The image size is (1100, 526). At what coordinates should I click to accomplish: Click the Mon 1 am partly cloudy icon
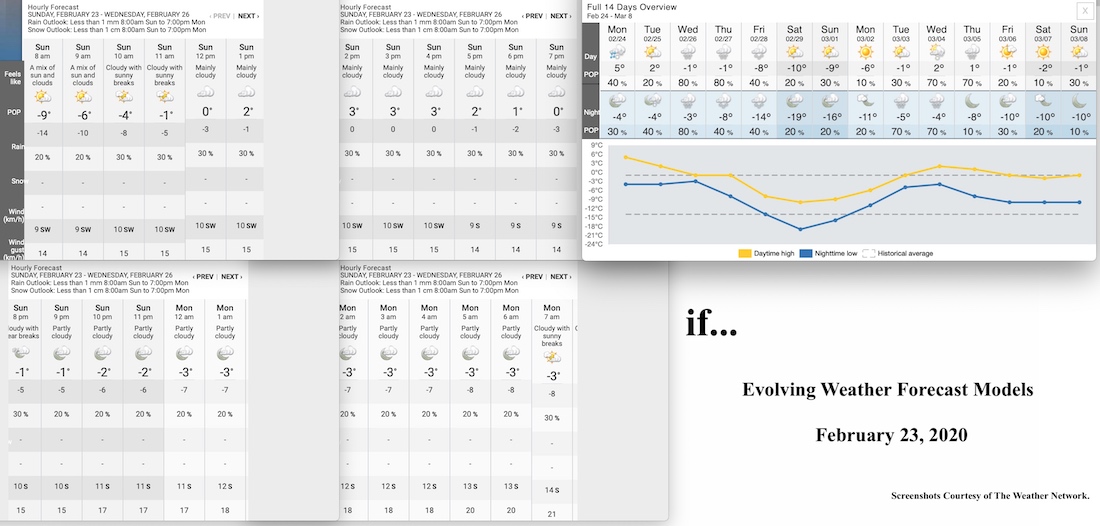[x=224, y=353]
